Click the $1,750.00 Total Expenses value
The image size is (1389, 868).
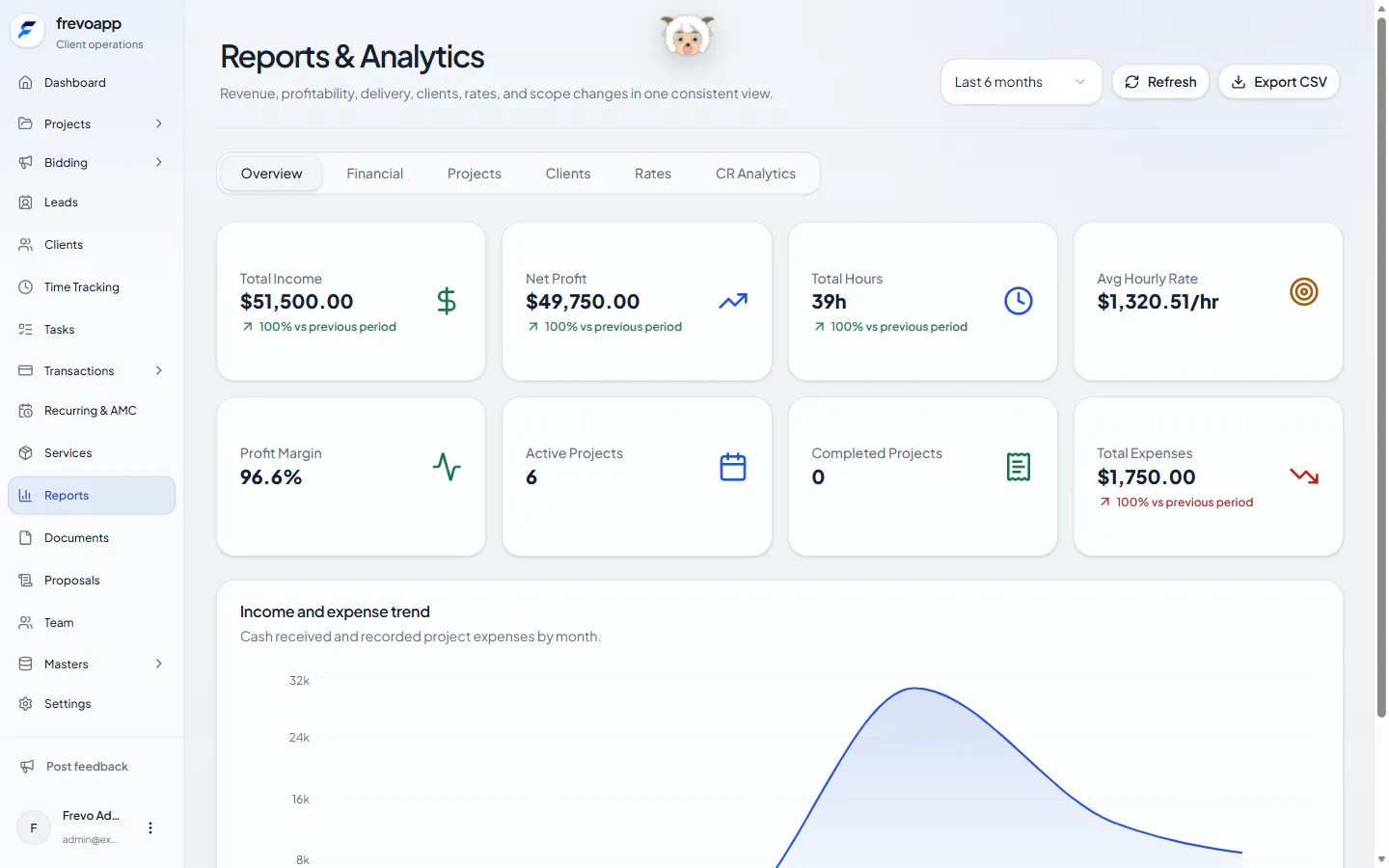1146,477
